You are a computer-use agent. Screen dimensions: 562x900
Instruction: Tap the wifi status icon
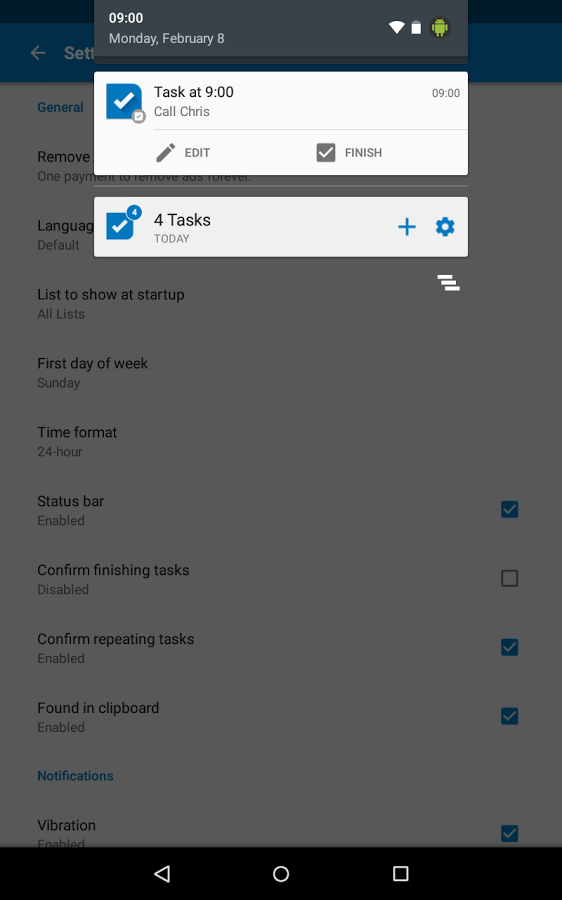397,27
